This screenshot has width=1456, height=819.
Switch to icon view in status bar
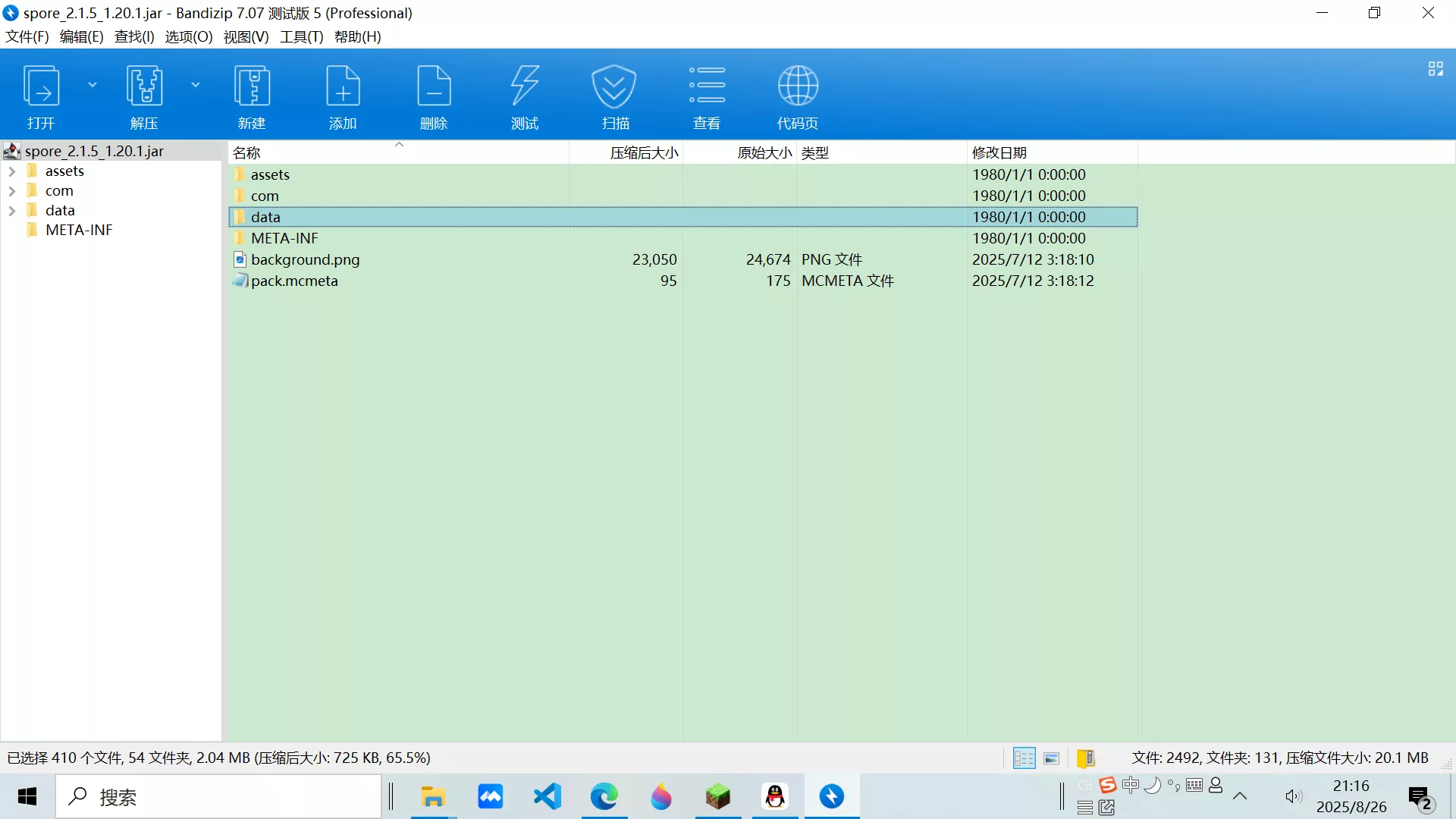coord(1052,758)
